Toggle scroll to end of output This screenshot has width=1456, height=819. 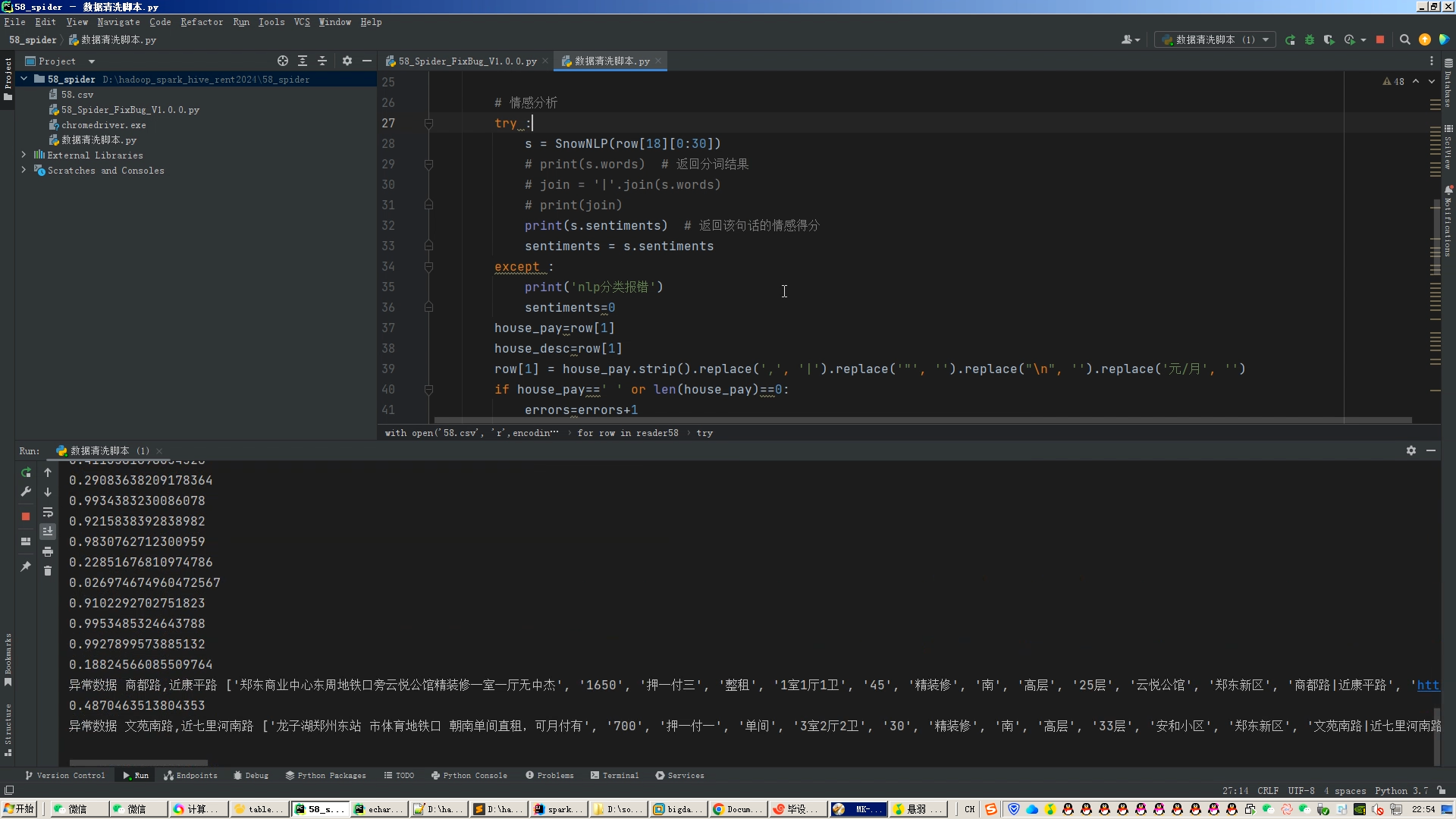[x=48, y=532]
